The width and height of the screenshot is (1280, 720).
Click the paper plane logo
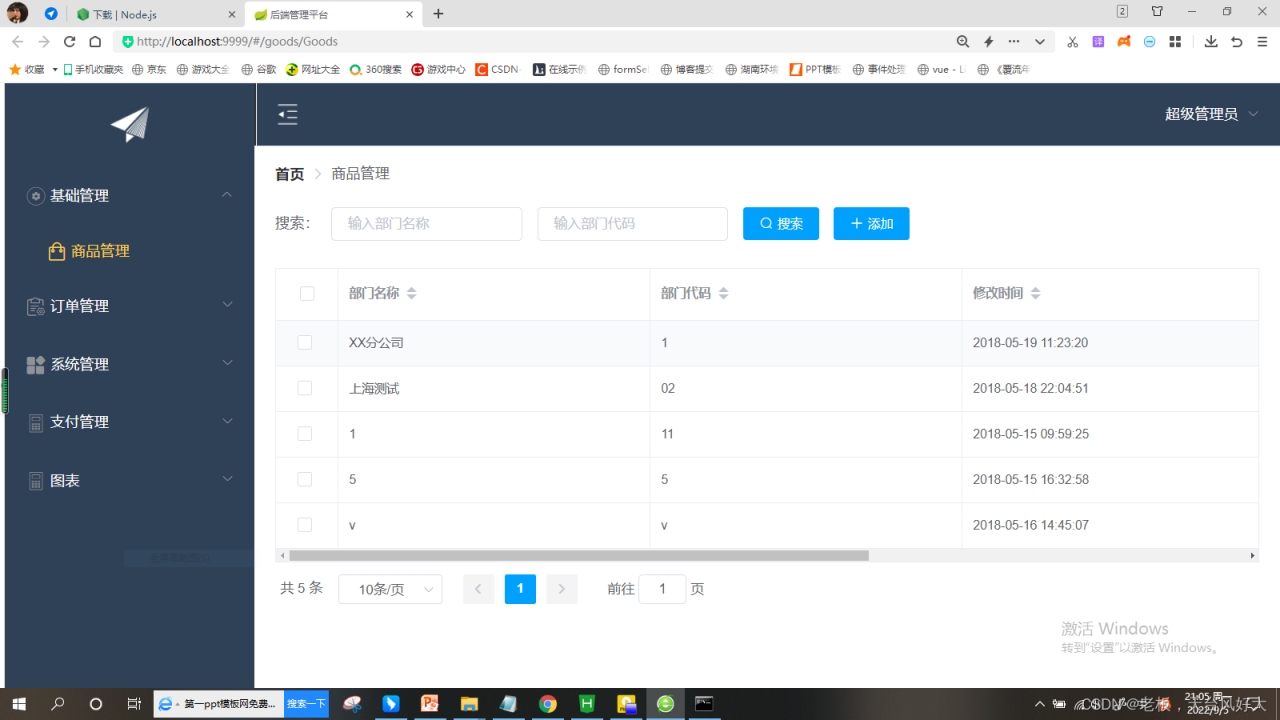pyautogui.click(x=130, y=124)
